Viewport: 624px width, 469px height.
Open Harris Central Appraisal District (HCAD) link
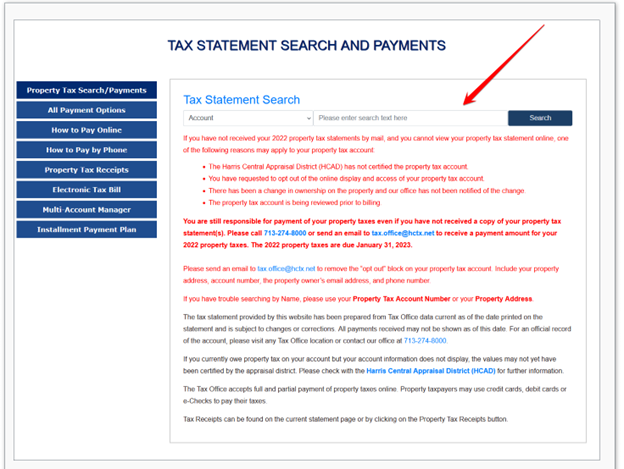click(431, 371)
